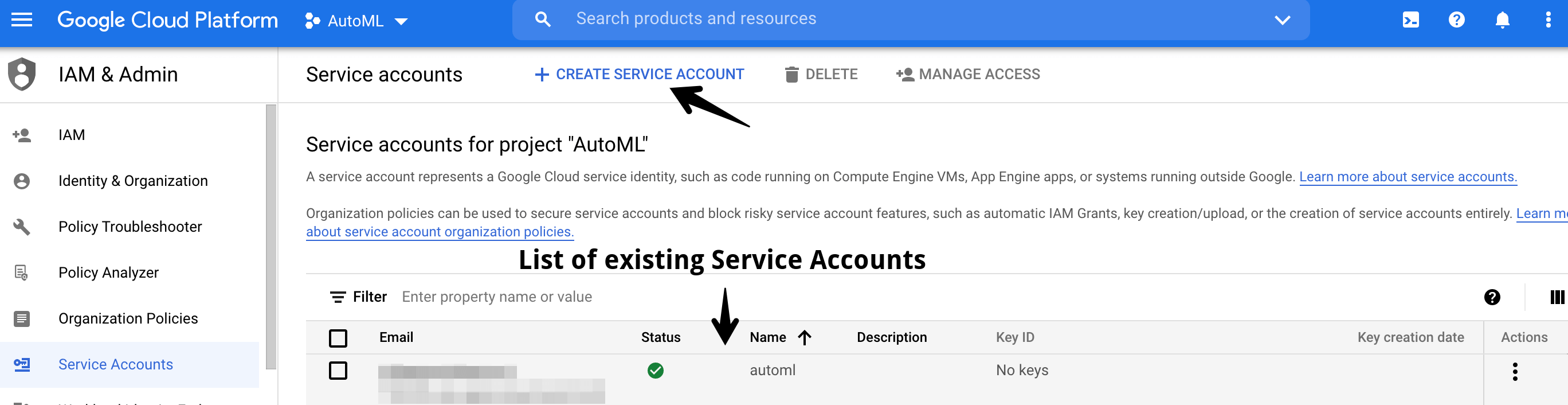Click the IAM & Admin heading

pos(118,75)
